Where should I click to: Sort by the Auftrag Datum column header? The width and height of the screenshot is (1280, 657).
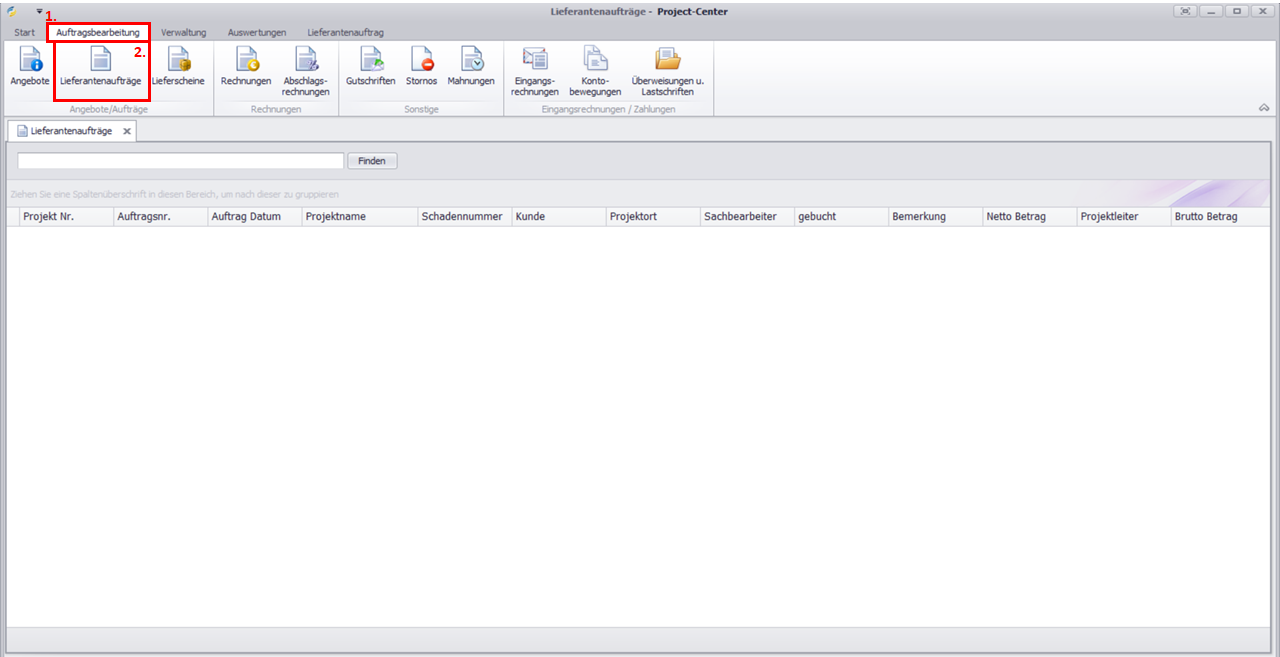[246, 216]
